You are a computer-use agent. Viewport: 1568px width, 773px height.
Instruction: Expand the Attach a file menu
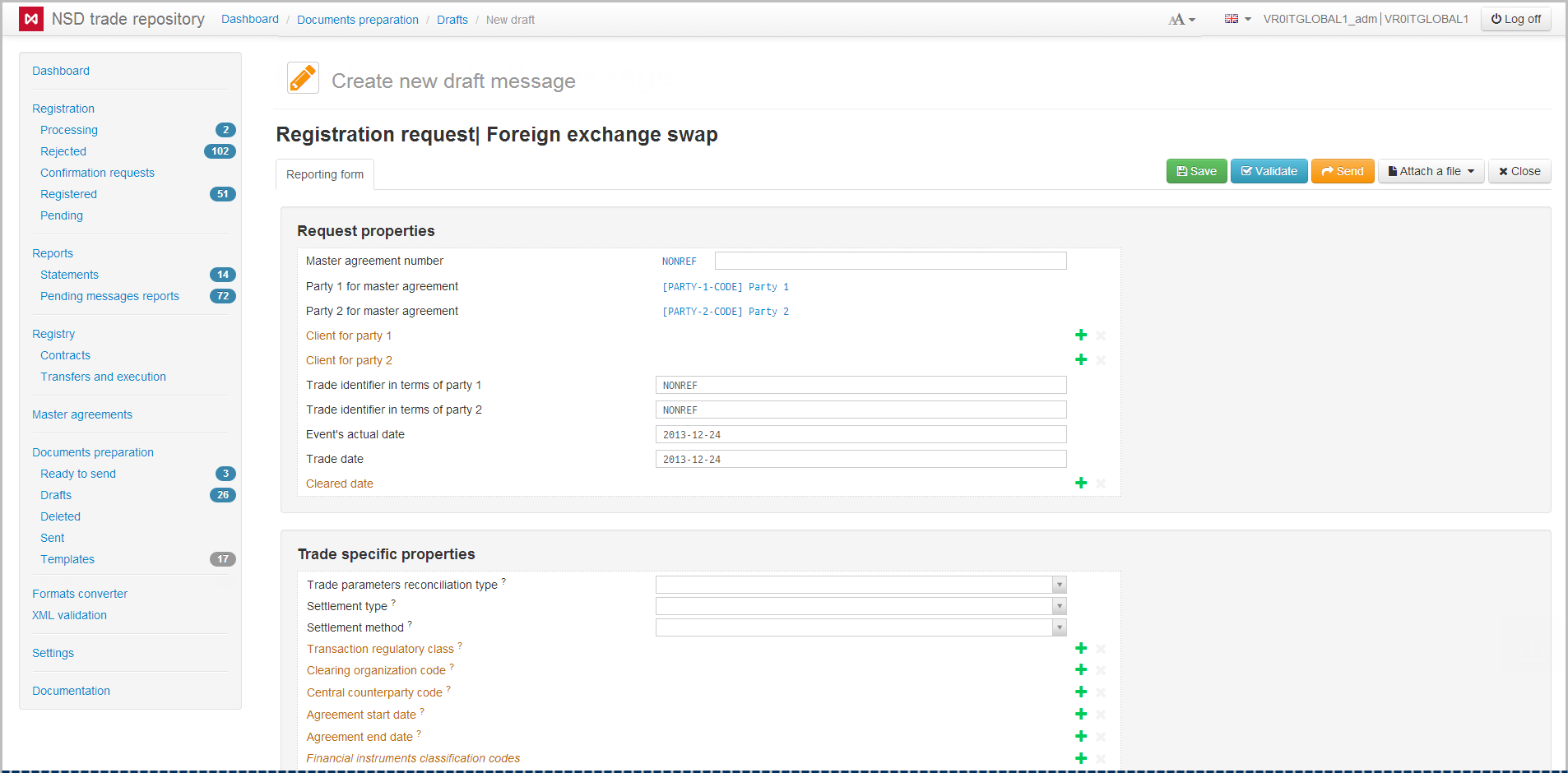[x=1431, y=171]
